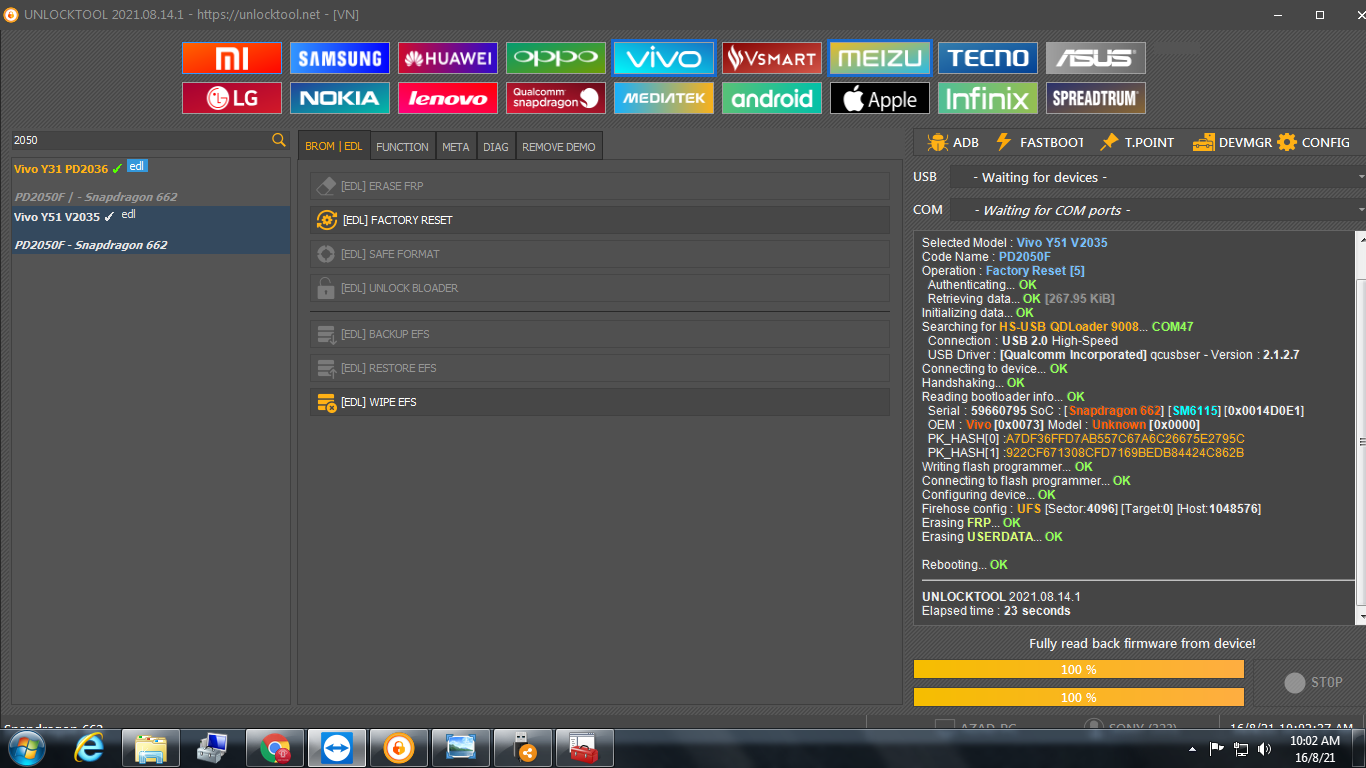This screenshot has height=768, width=1366.
Task: Switch to the BROM | EDL tab
Action: tap(334, 146)
